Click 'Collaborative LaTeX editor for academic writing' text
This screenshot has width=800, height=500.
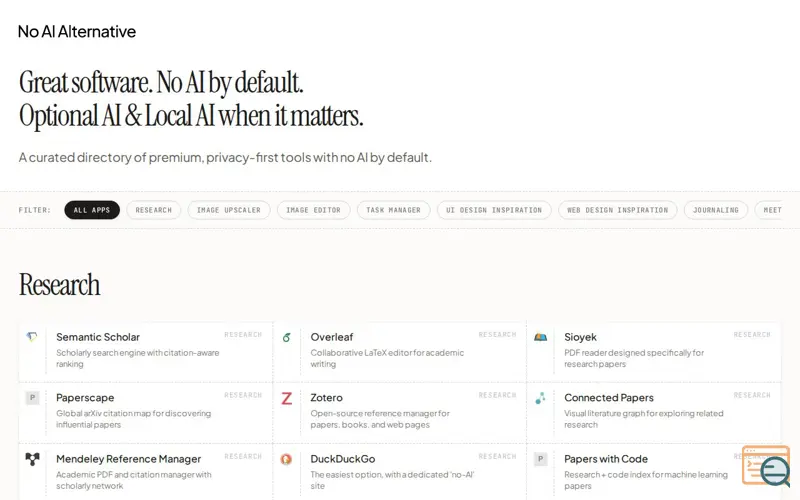387,358
